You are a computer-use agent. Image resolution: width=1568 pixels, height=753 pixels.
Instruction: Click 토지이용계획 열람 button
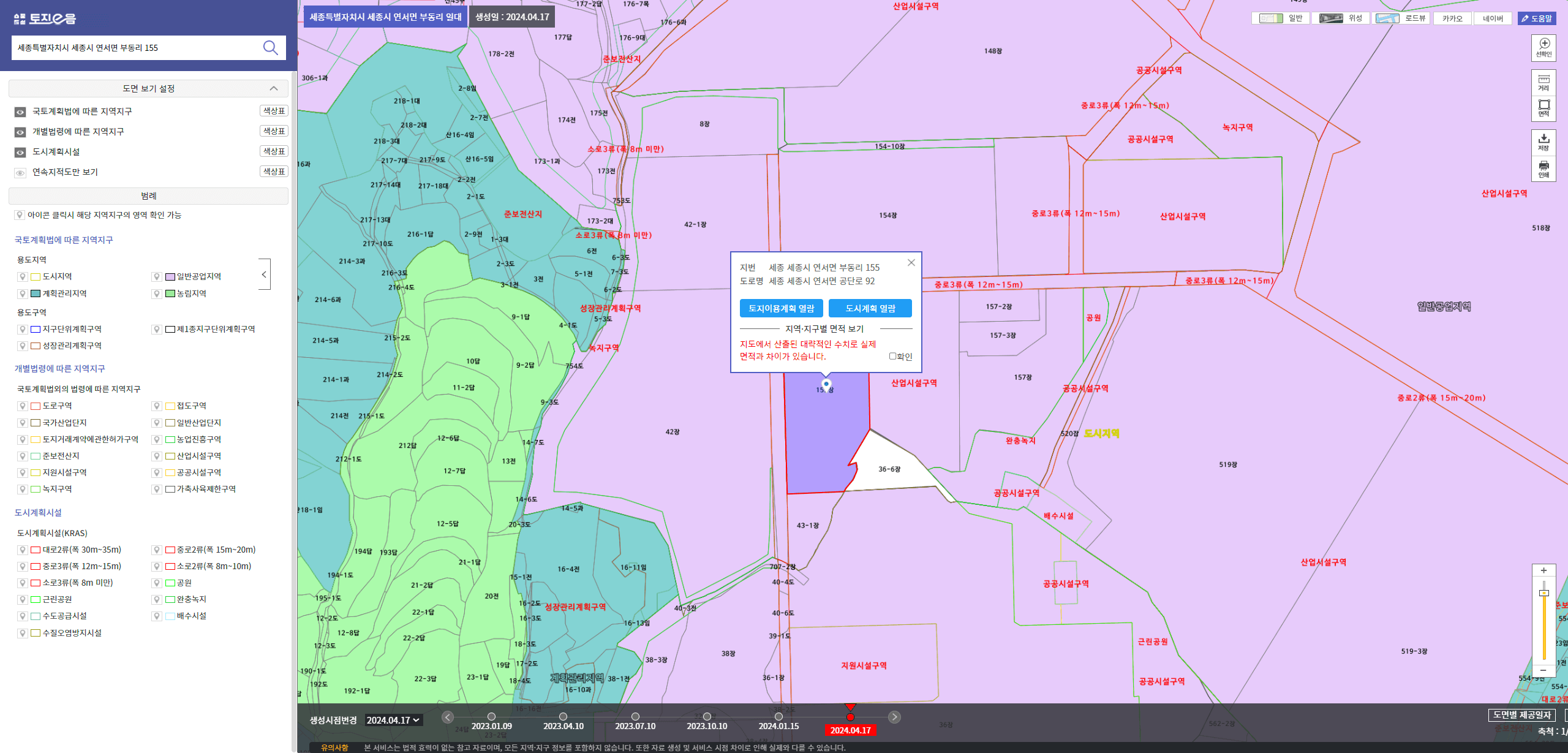(781, 308)
